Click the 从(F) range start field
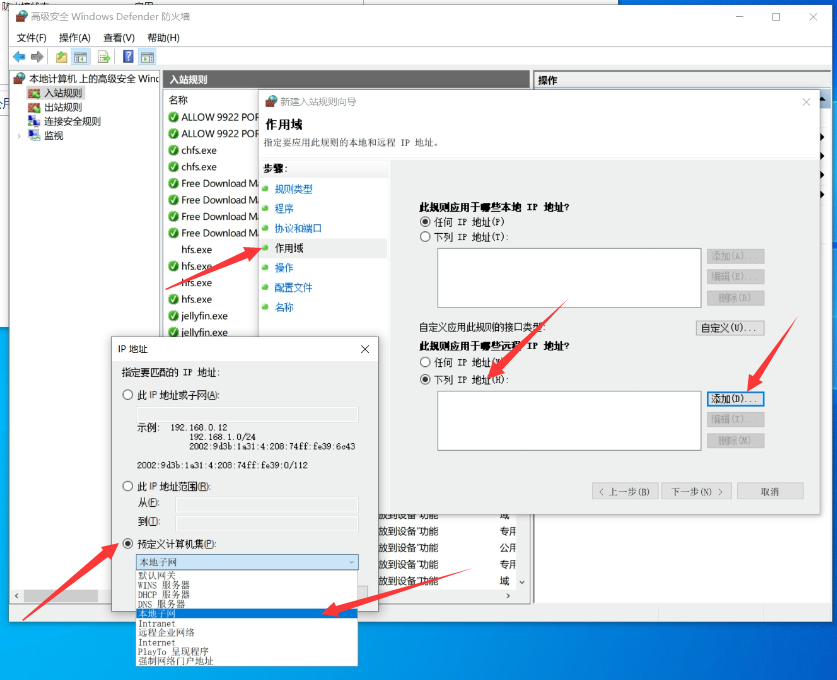Viewport: 837px width, 680px height. (267, 504)
